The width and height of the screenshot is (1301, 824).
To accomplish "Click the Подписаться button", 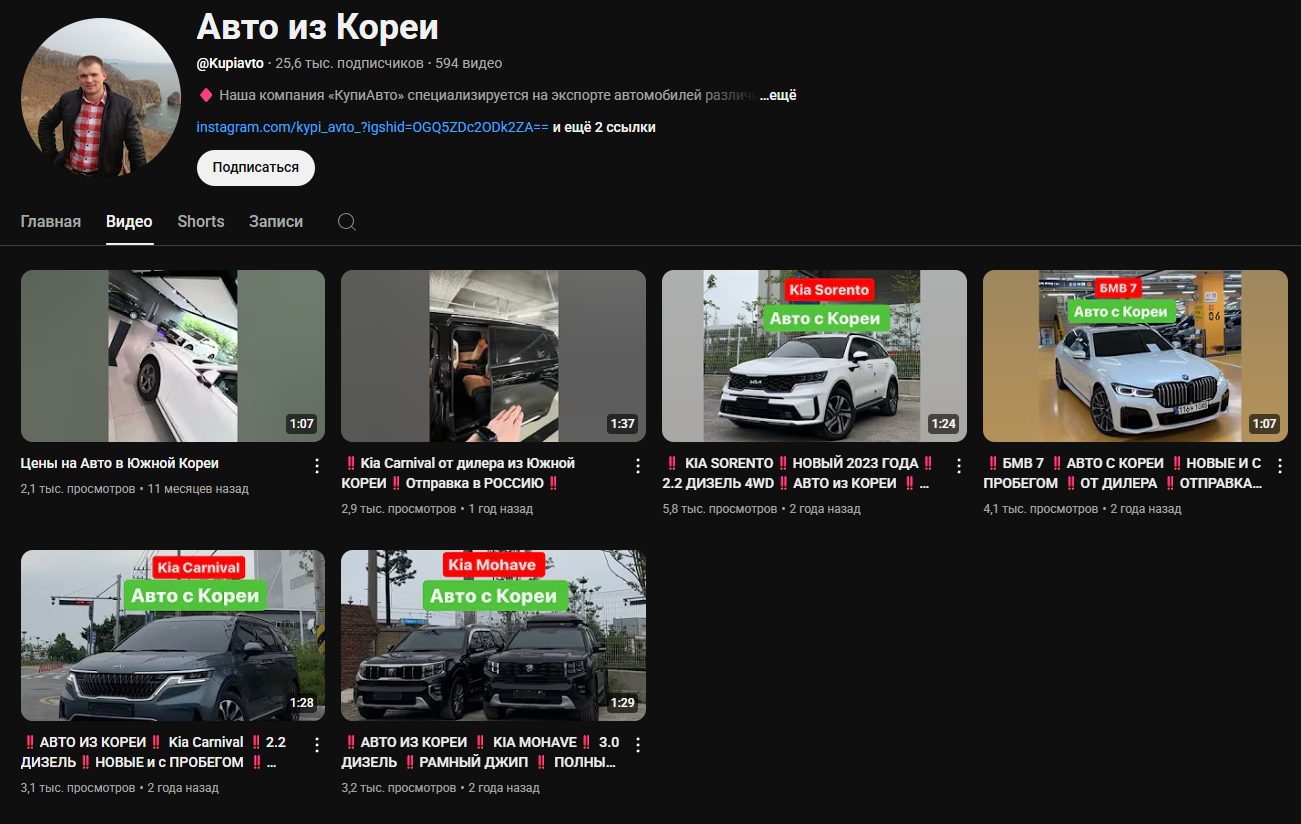I will (256, 168).
